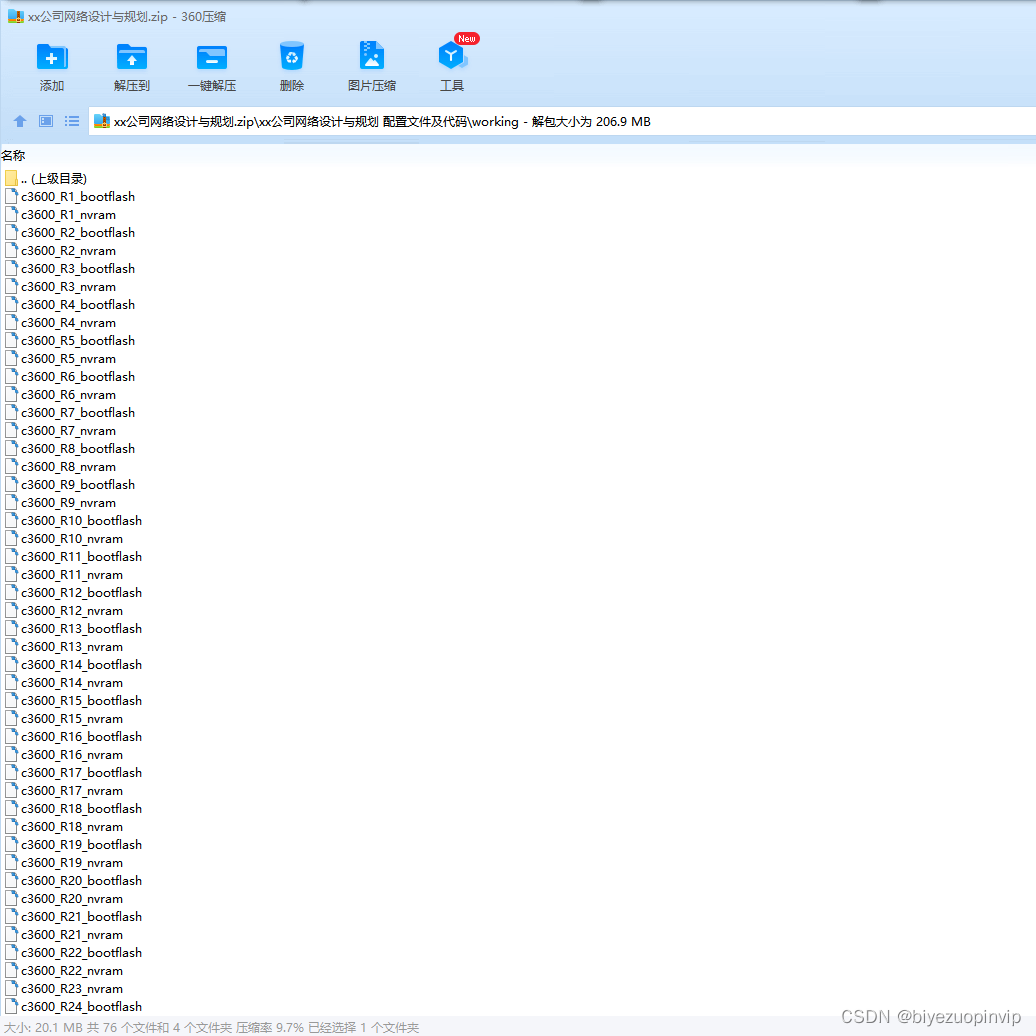Viewport: 1036px width, 1036px height.
Task: Select file c3600_R16_nvram
Action: pos(64,755)
